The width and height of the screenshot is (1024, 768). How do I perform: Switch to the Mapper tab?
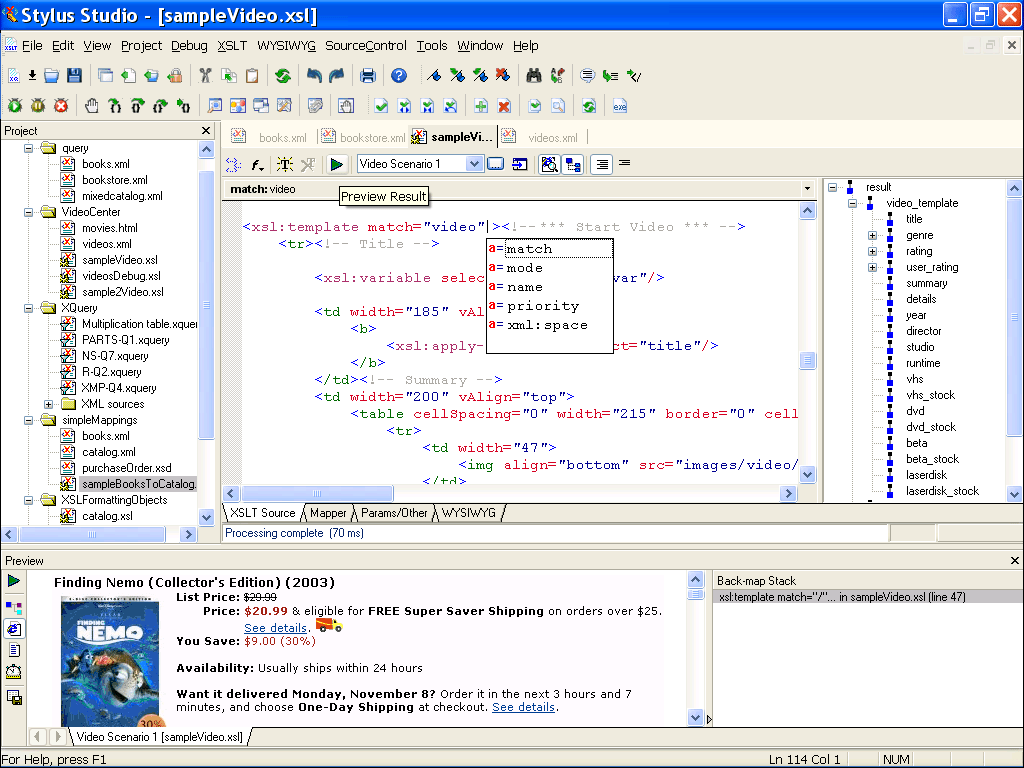pyautogui.click(x=327, y=512)
